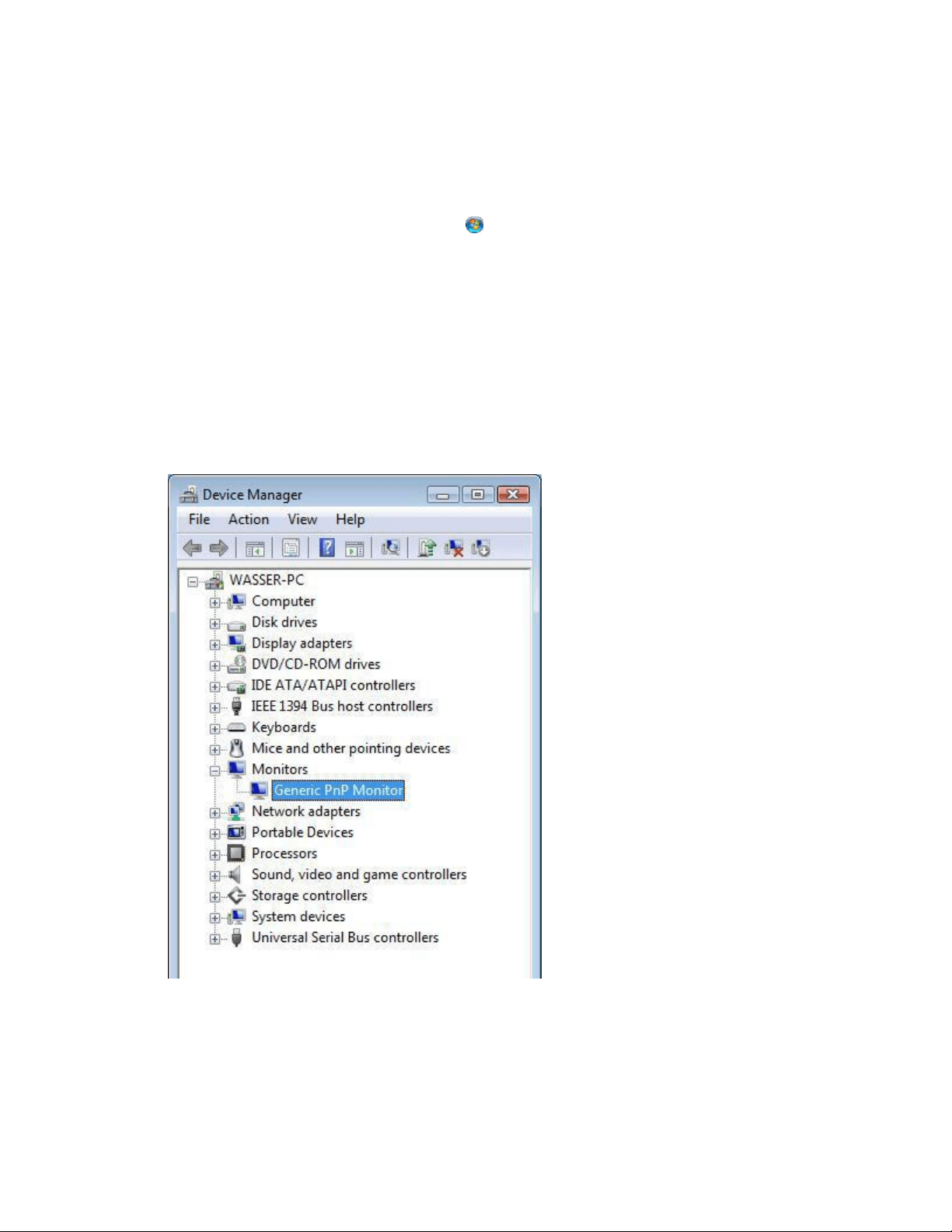The width and height of the screenshot is (952, 1232).
Task: Collapse the Monitors category
Action: pyautogui.click(x=214, y=770)
